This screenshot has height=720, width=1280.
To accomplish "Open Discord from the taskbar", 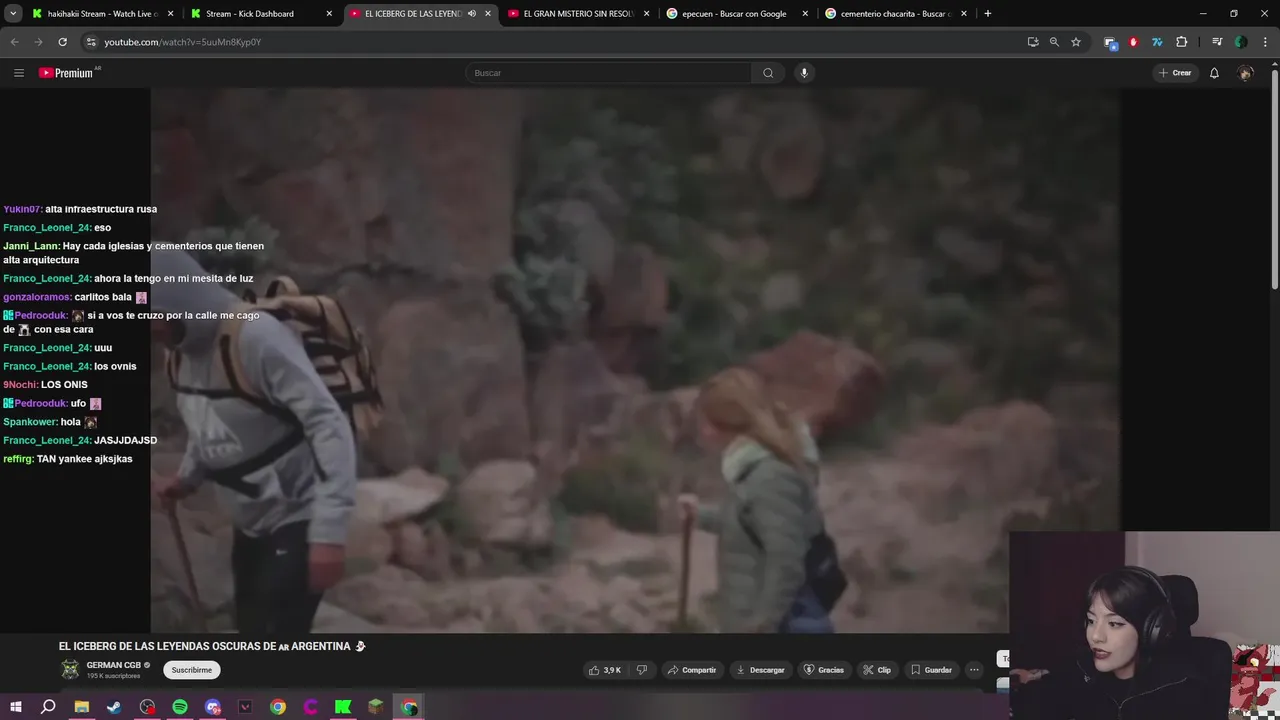I will [x=213, y=707].
